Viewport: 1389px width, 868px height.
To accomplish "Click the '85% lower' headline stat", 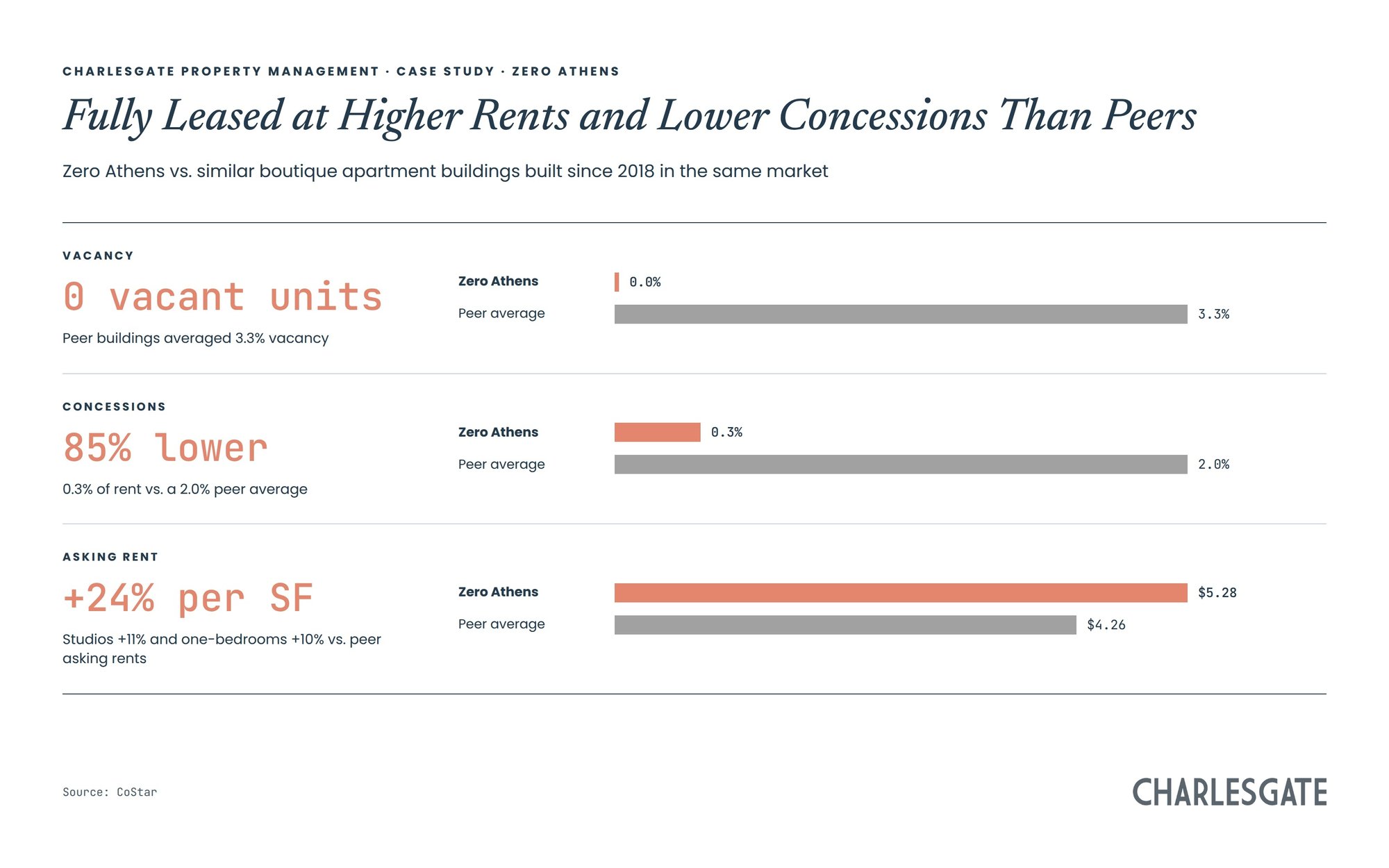I will (165, 447).
